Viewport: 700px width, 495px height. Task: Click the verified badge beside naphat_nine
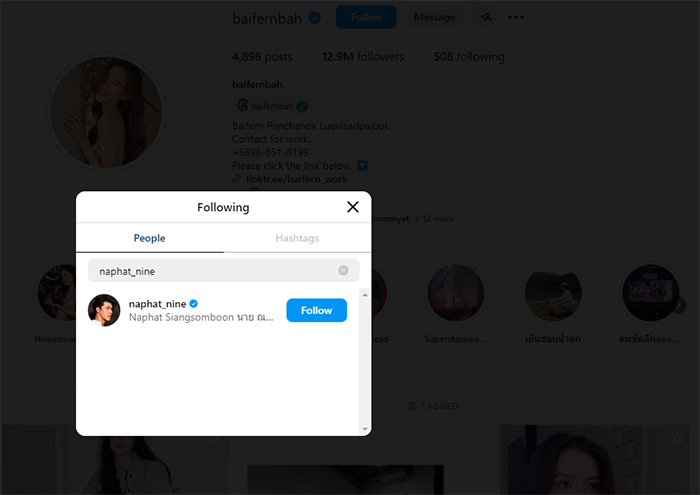194,303
